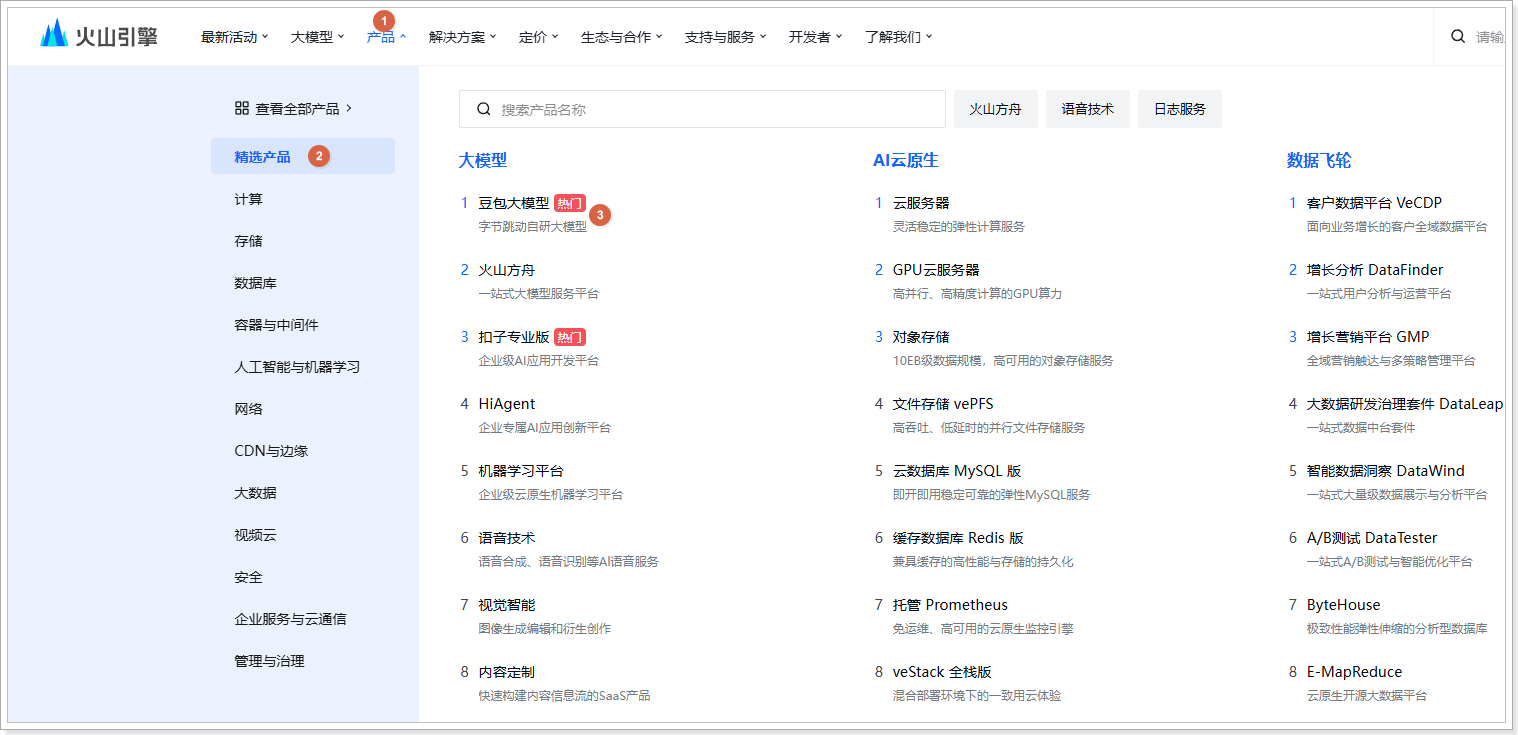Viewport: 1518px width, 735px height.
Task: Open veStack 全栈版 product link
Action: click(942, 672)
